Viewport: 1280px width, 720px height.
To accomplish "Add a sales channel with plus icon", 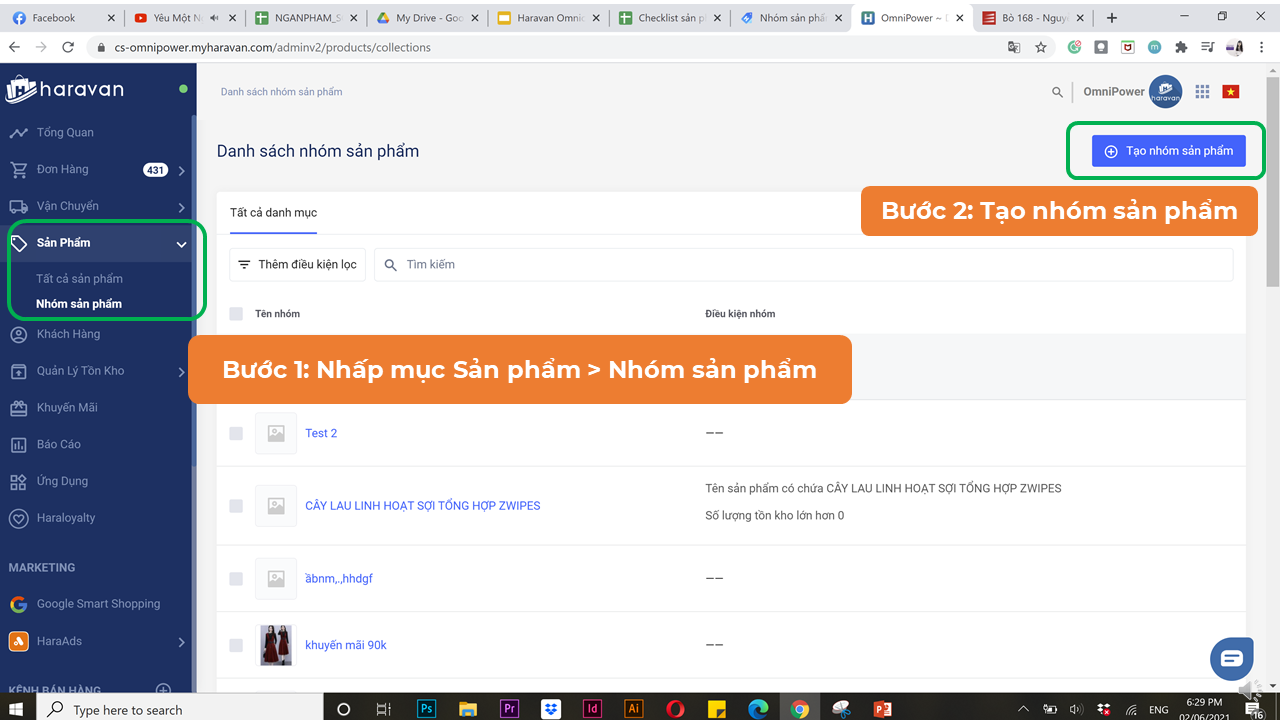I will pos(164,690).
